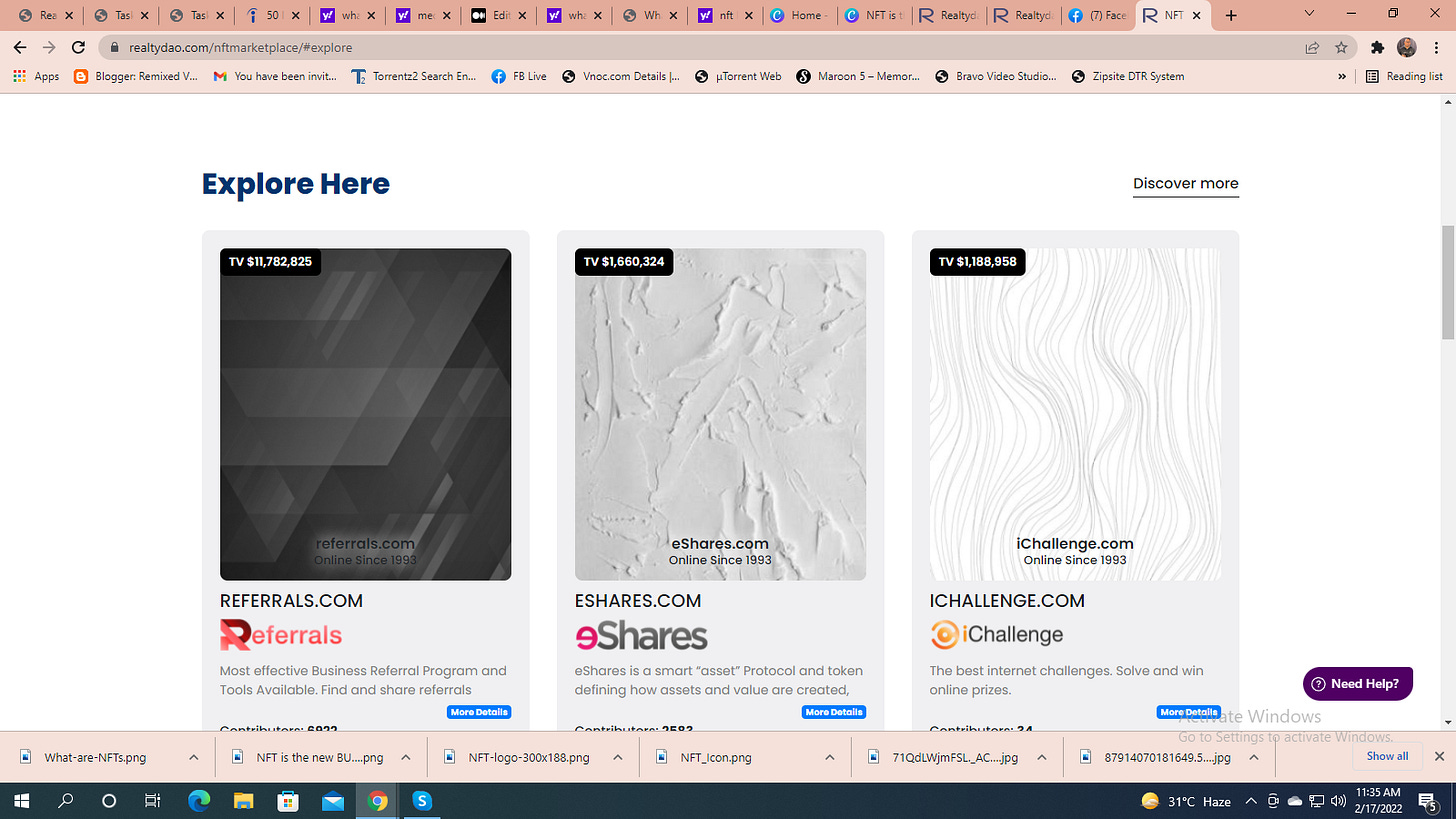Open Reading list
The image size is (1456, 819).
(1404, 76)
